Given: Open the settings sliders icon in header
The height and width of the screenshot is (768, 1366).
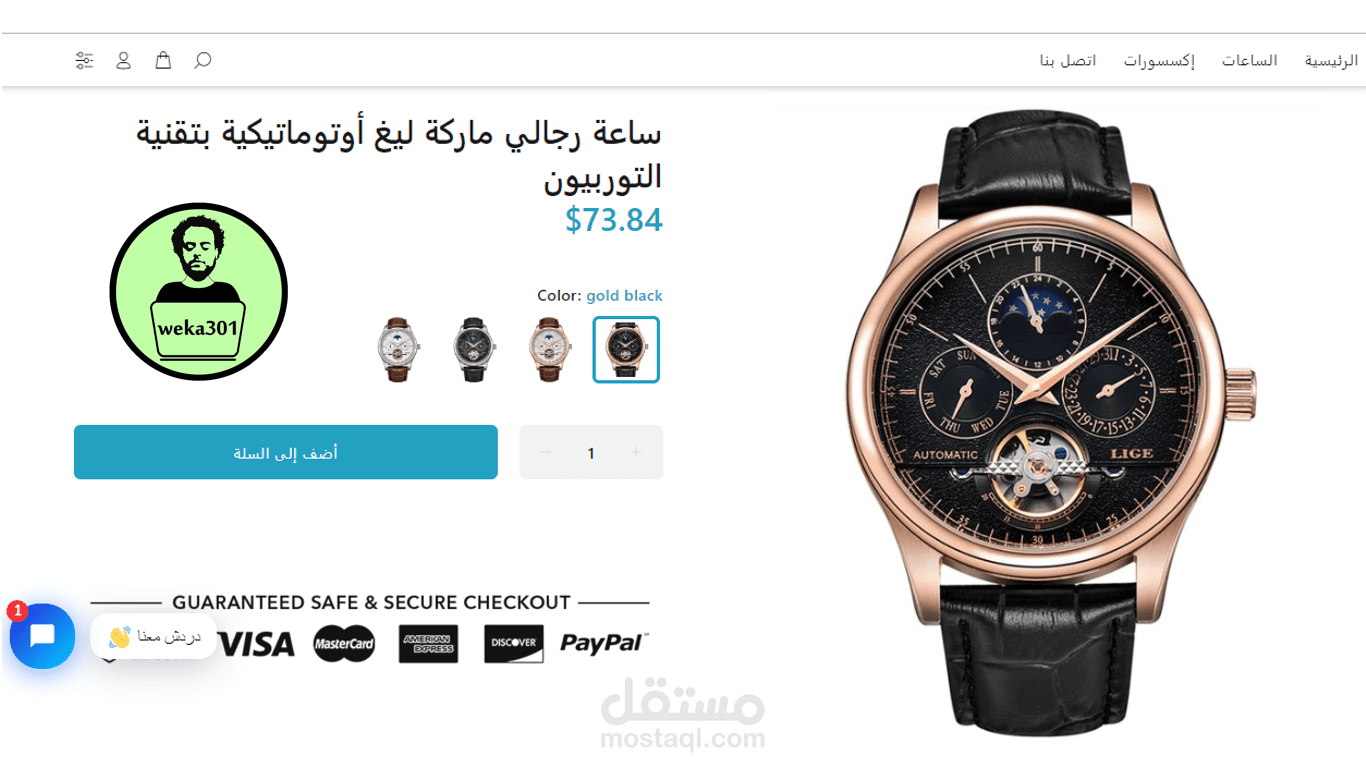Looking at the screenshot, I should coord(84,60).
